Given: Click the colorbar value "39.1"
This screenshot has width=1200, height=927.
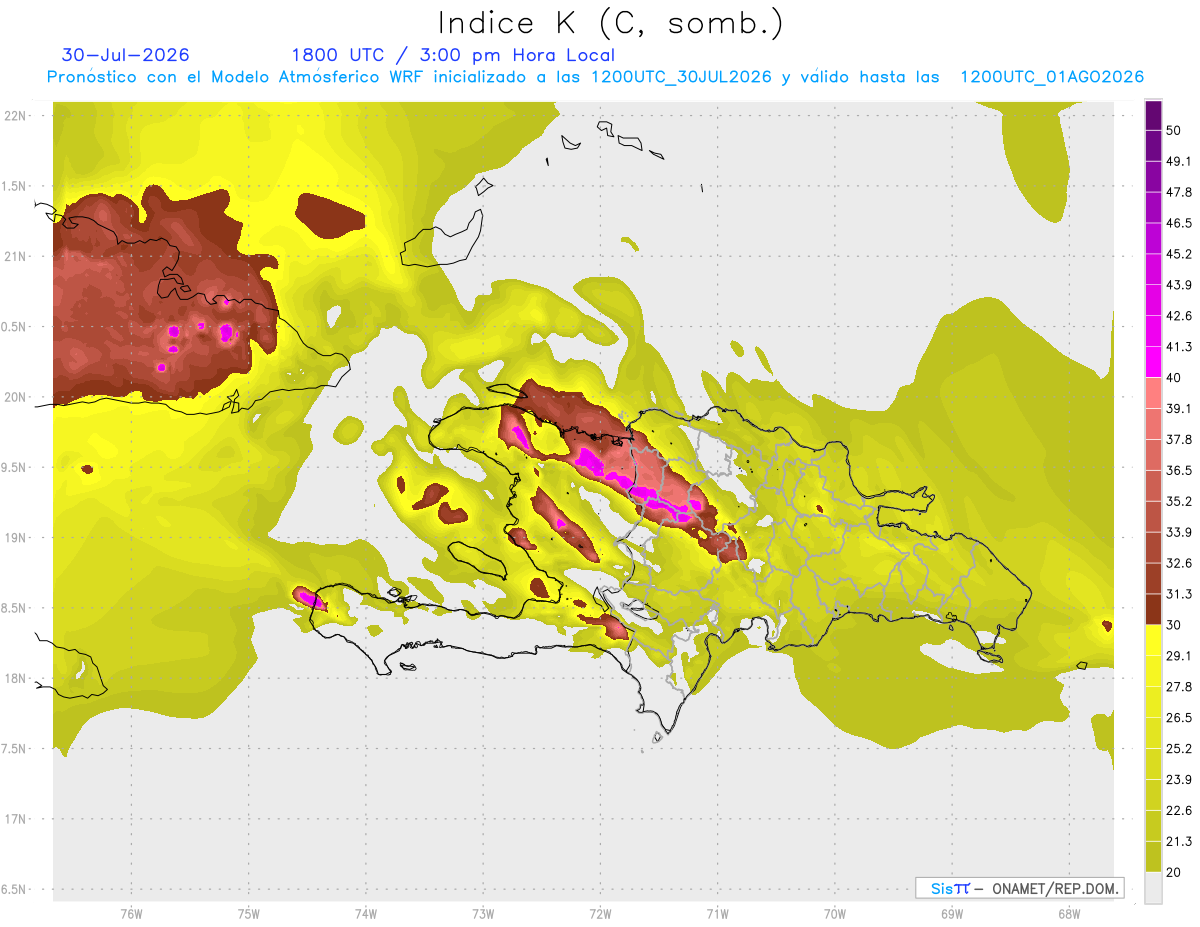Looking at the screenshot, I should 1179,408.
